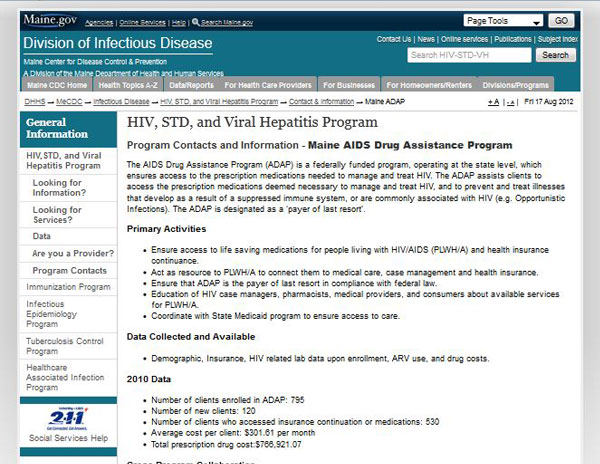Open the Help link in top bar
The width and height of the screenshot is (600, 464).
[x=179, y=23]
